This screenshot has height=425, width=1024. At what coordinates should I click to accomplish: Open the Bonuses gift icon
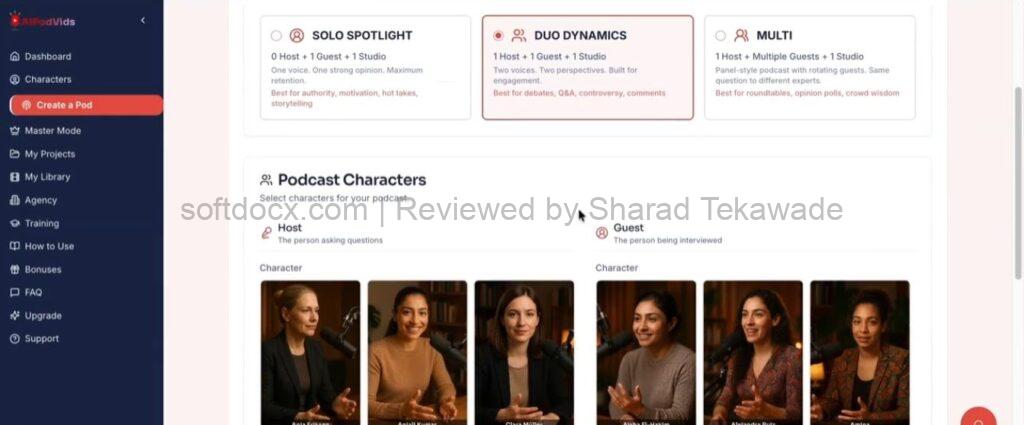(x=14, y=270)
